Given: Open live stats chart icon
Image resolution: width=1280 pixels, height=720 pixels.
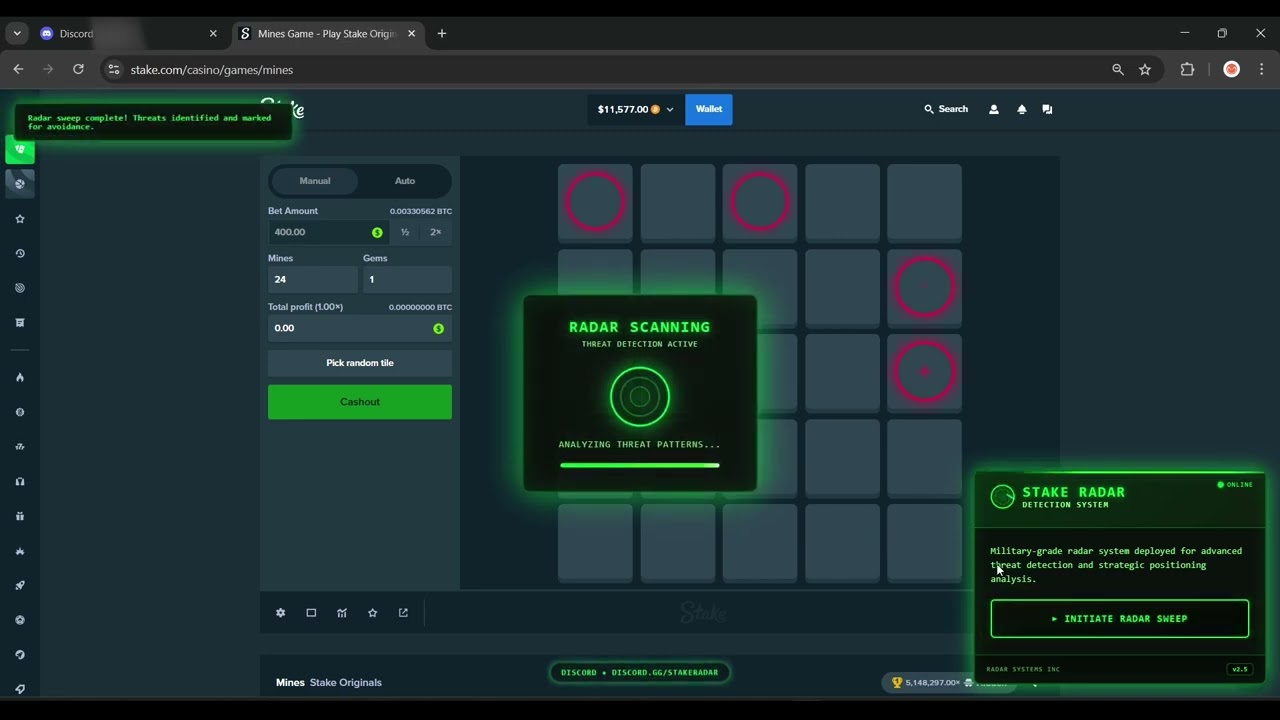Looking at the screenshot, I should (342, 613).
